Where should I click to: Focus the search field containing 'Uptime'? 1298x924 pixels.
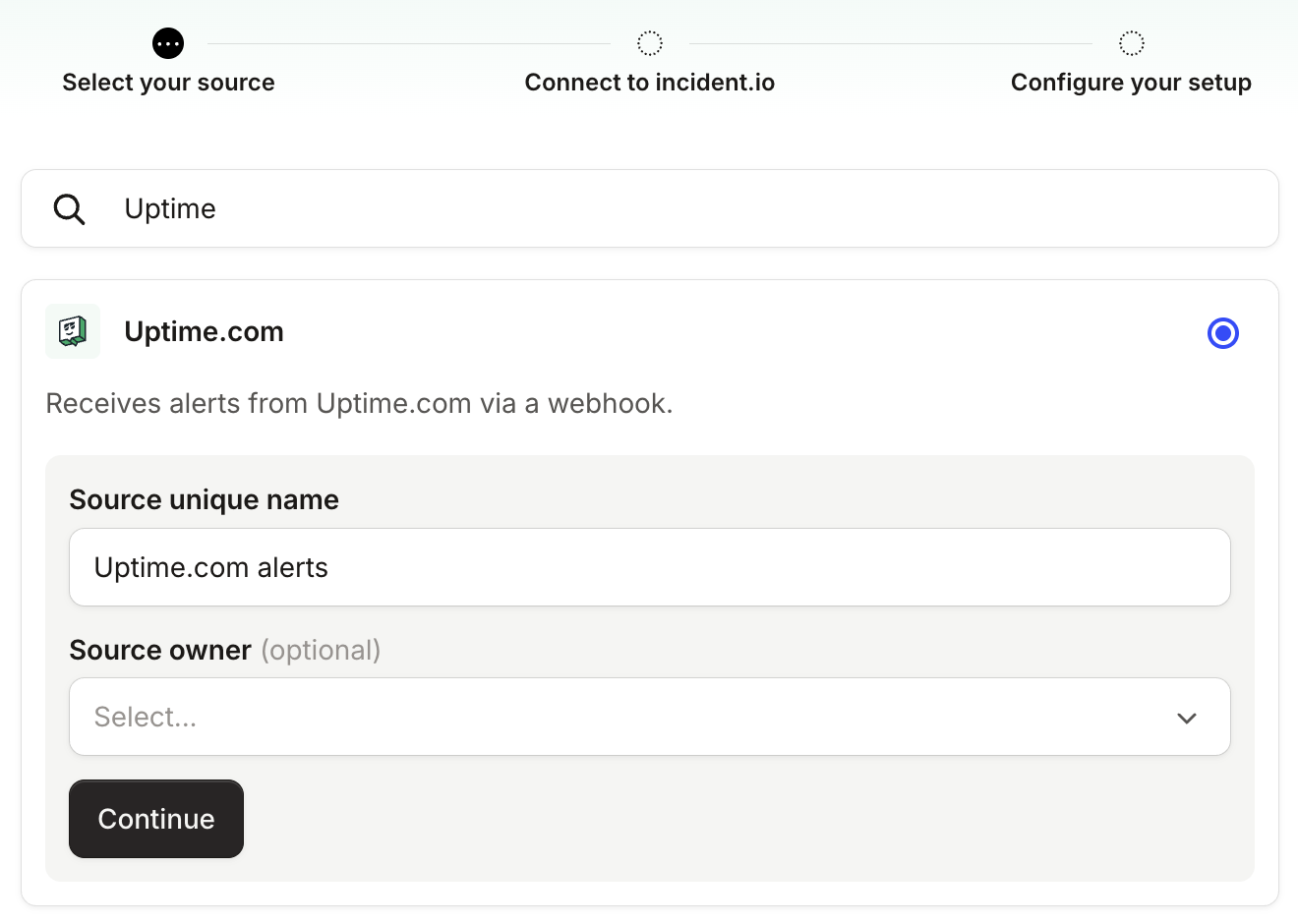click(x=650, y=208)
